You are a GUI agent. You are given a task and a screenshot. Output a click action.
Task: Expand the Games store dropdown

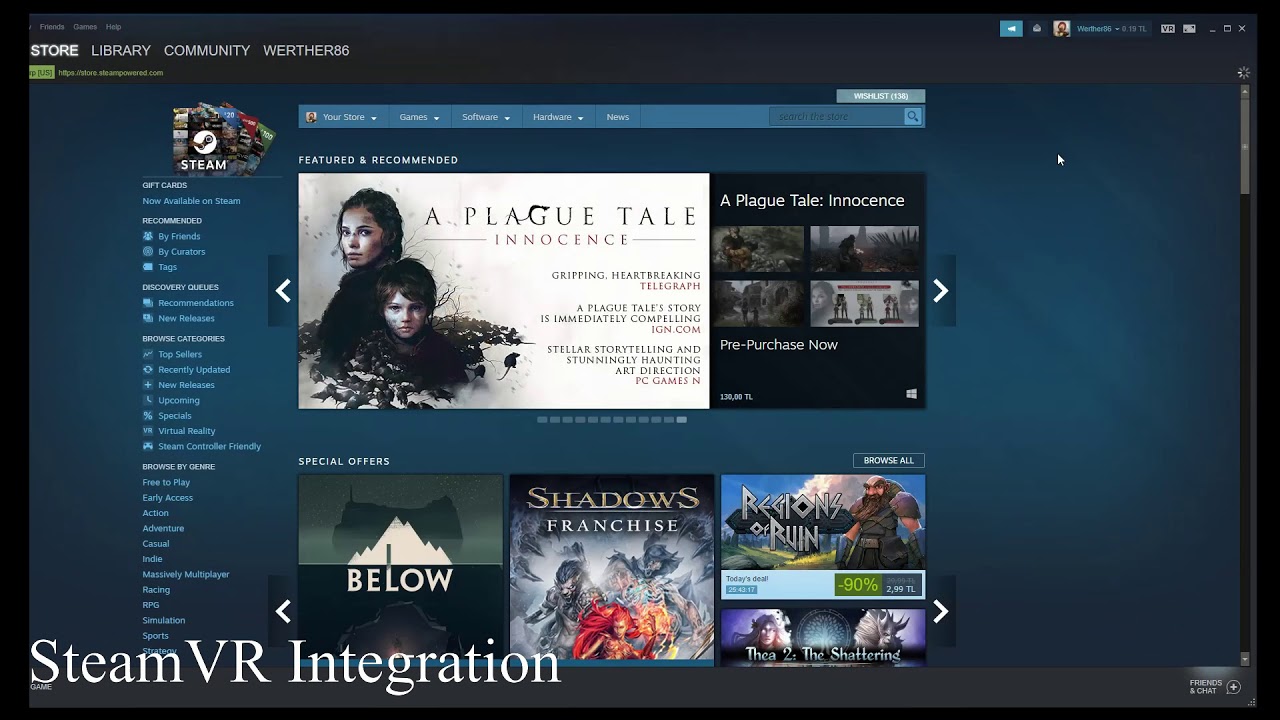click(x=419, y=117)
